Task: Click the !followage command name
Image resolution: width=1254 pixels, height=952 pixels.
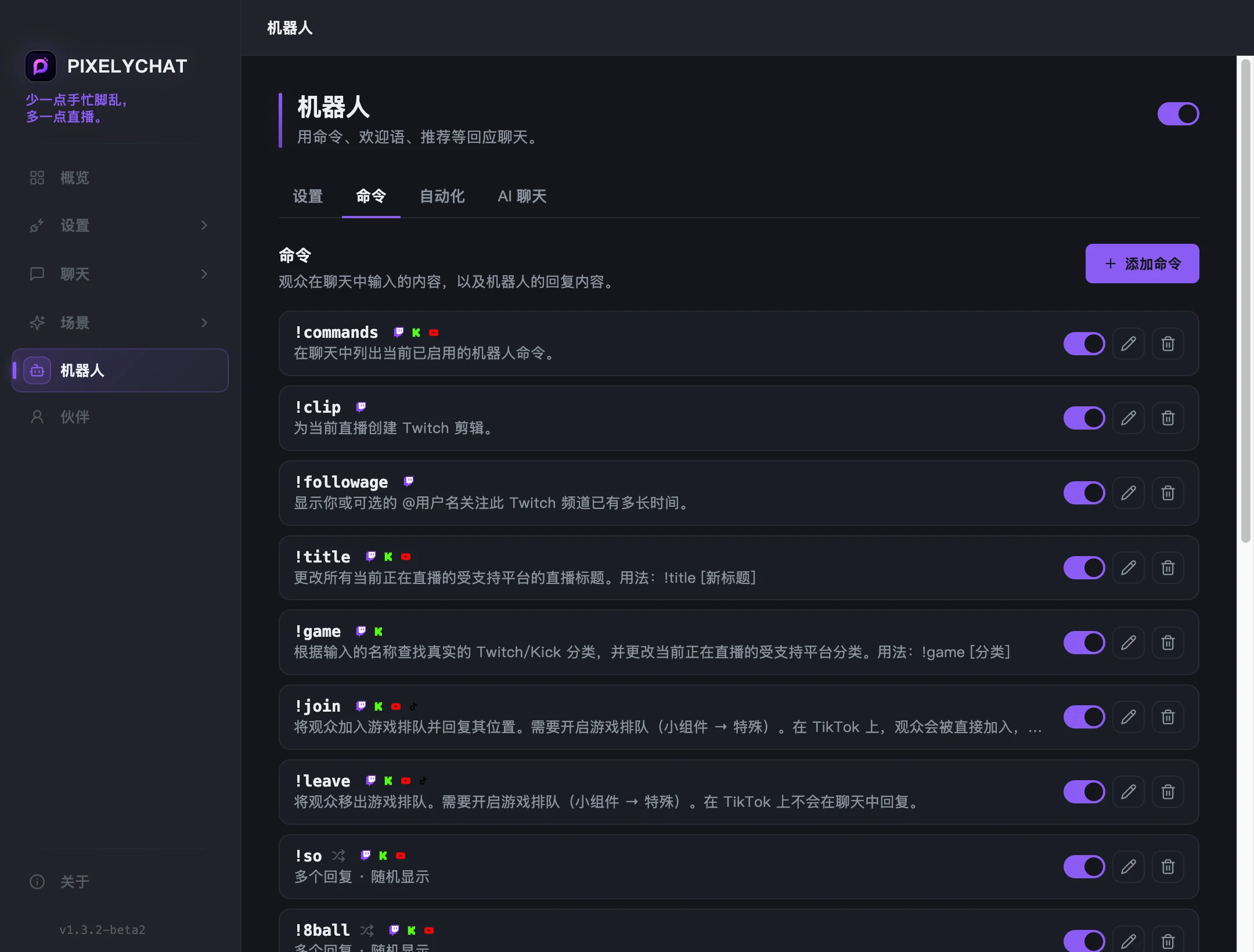Action: pos(341,482)
